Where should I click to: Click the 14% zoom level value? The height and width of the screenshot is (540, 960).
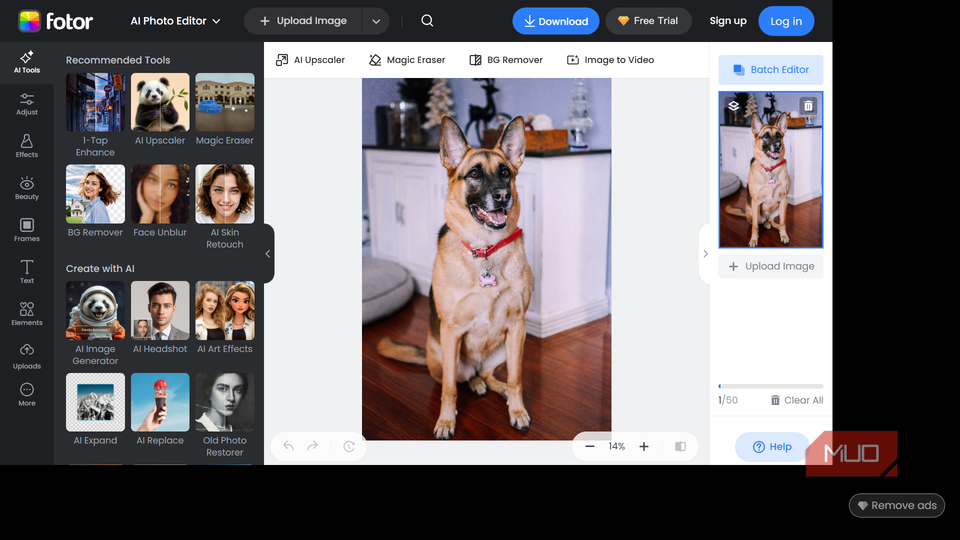(x=617, y=446)
